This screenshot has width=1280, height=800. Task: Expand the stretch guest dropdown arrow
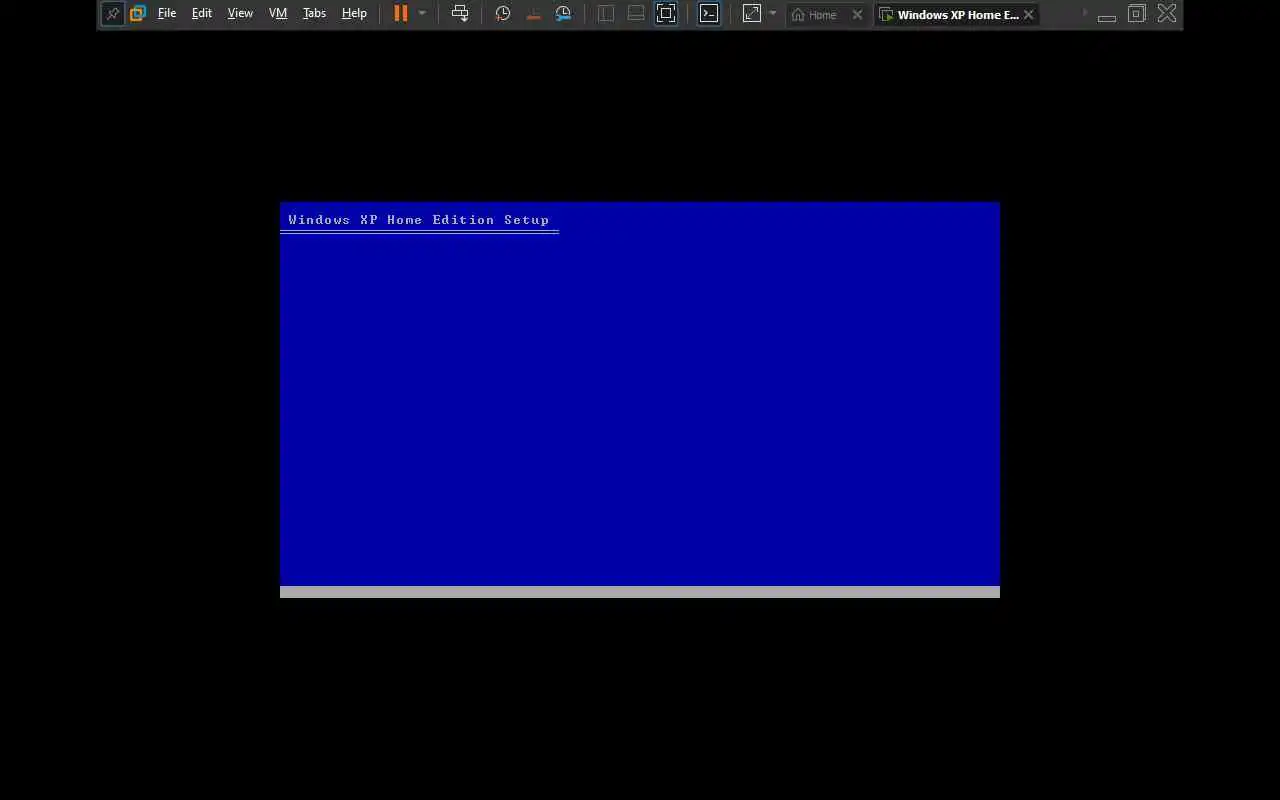coord(773,14)
